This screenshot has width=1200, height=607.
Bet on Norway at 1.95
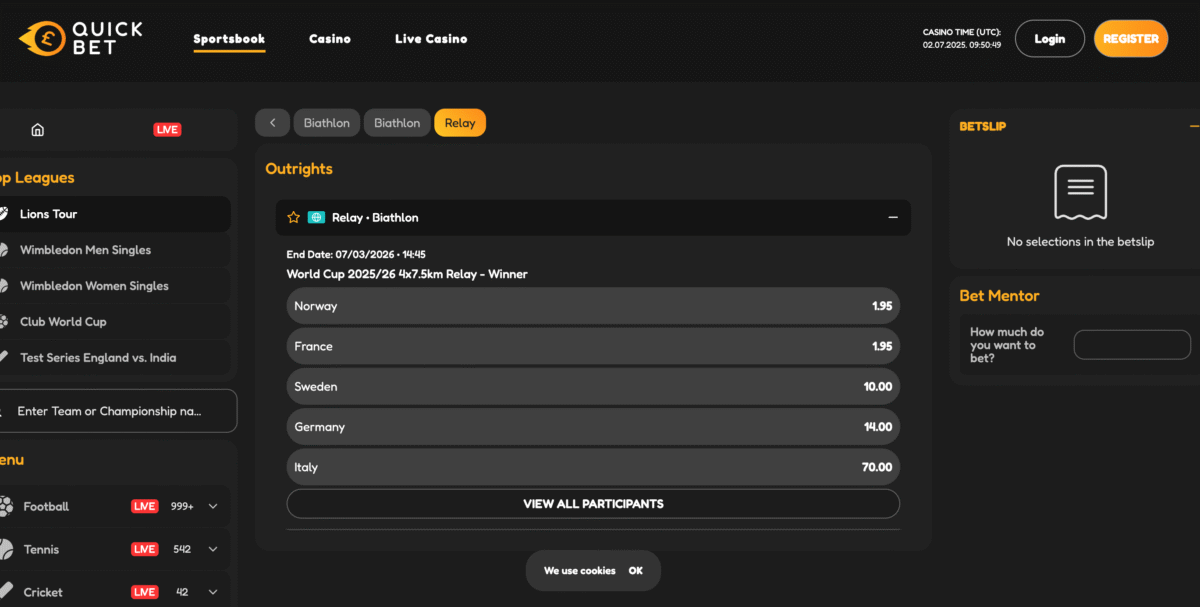593,306
